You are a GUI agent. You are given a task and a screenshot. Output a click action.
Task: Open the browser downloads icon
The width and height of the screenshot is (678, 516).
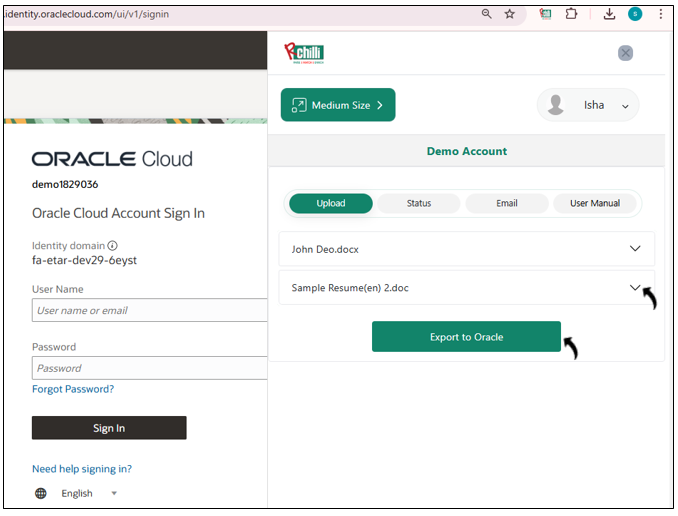point(609,14)
